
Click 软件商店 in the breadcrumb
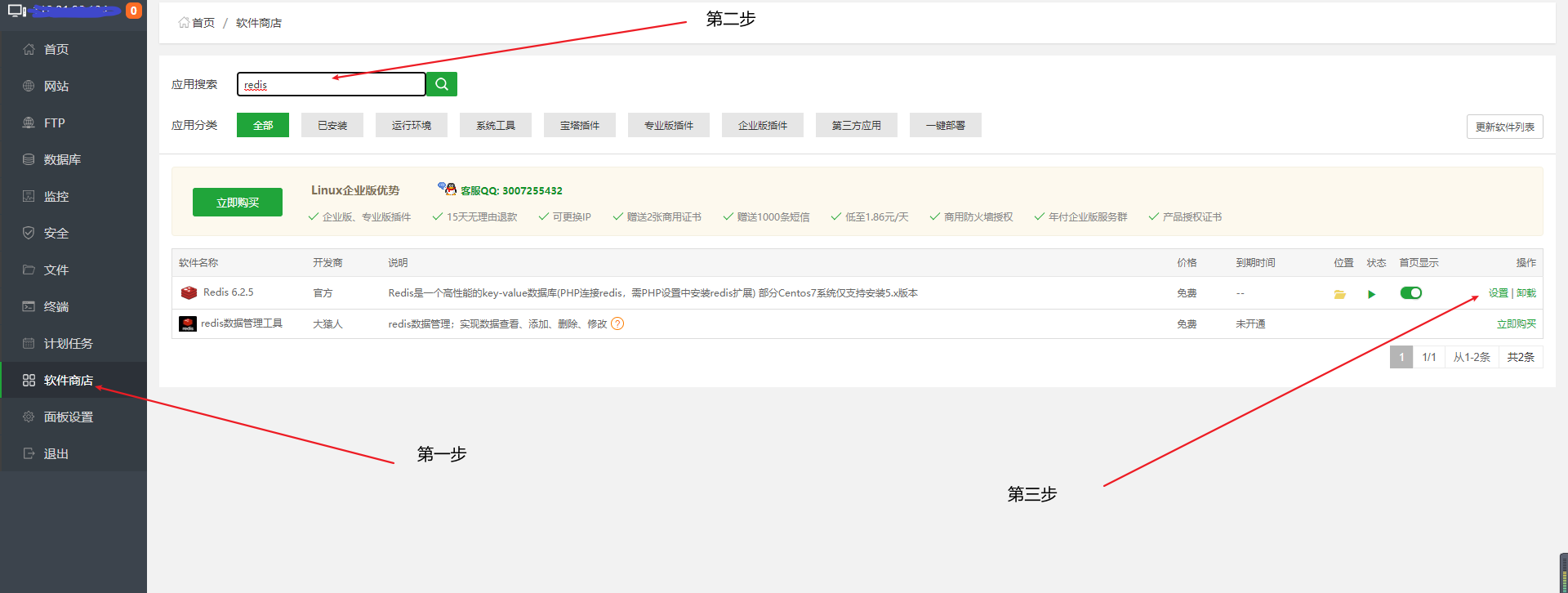coord(259,23)
